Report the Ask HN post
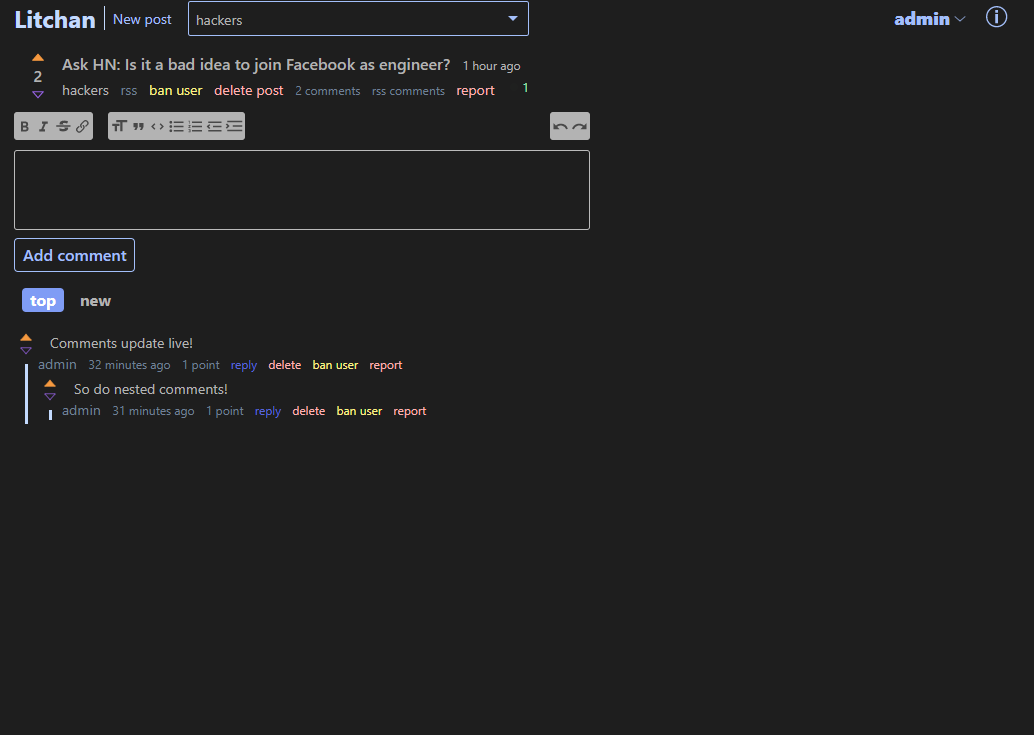1034x735 pixels. pos(475,90)
